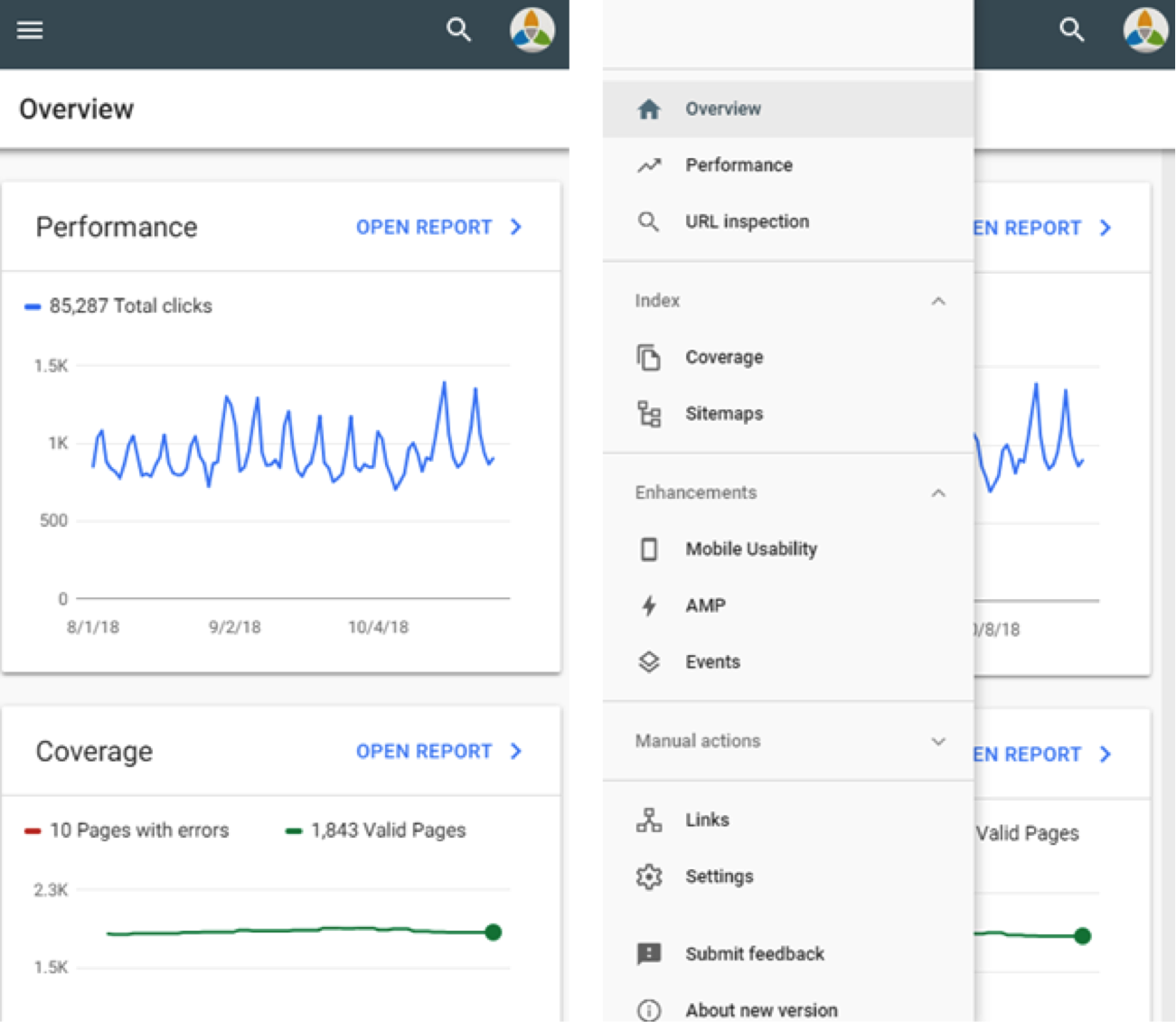Click the 9/2/18 date on chart axis

235,627
